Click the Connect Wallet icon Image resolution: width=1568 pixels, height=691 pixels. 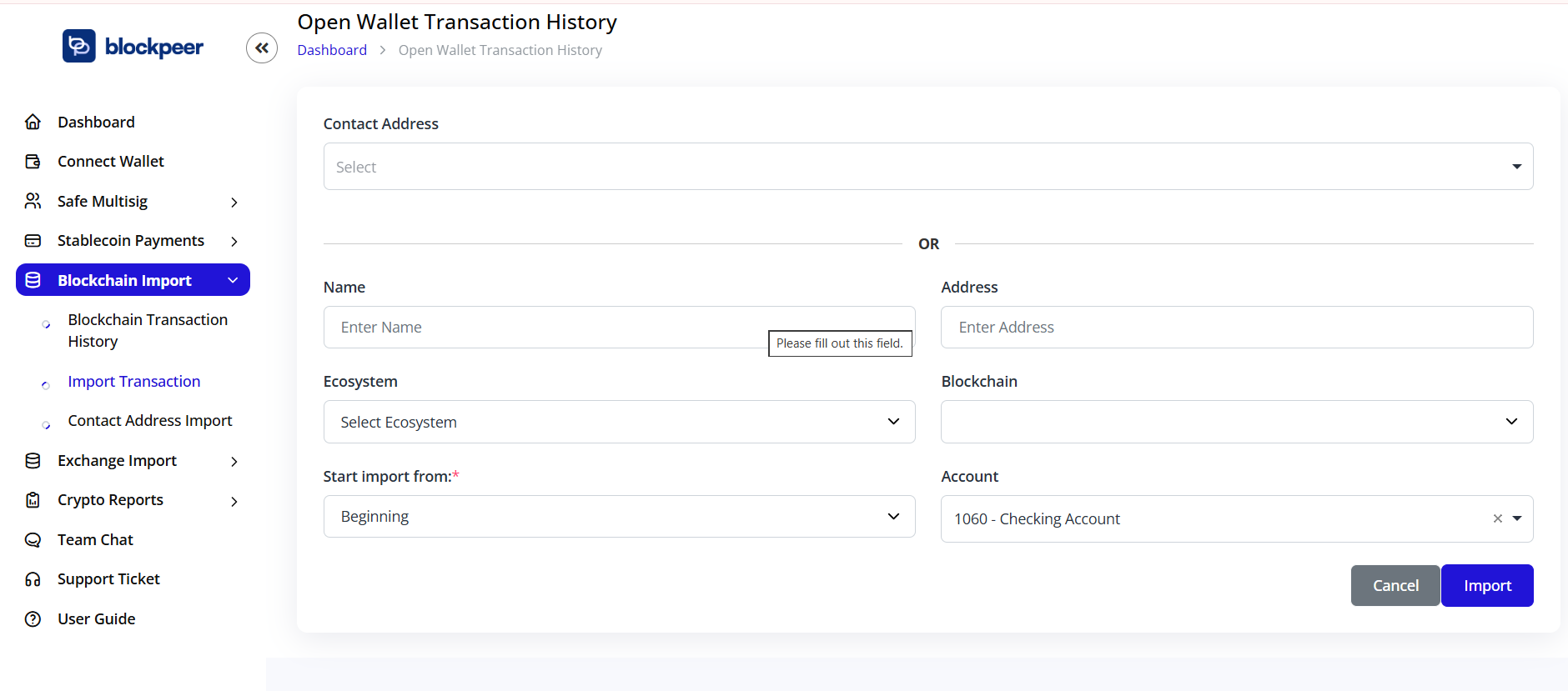tap(33, 162)
